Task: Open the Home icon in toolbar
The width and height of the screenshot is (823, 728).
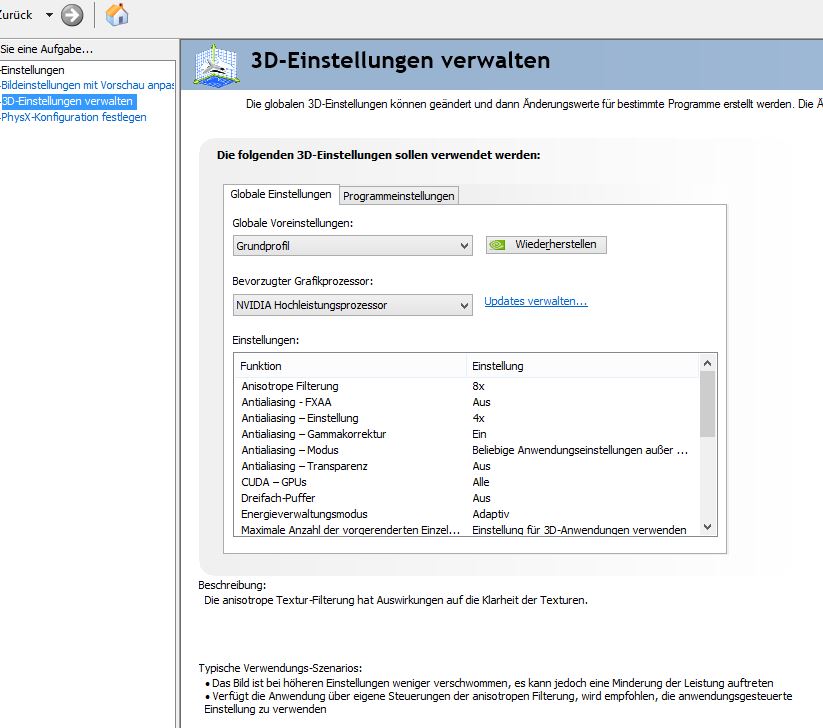Action: click(117, 15)
